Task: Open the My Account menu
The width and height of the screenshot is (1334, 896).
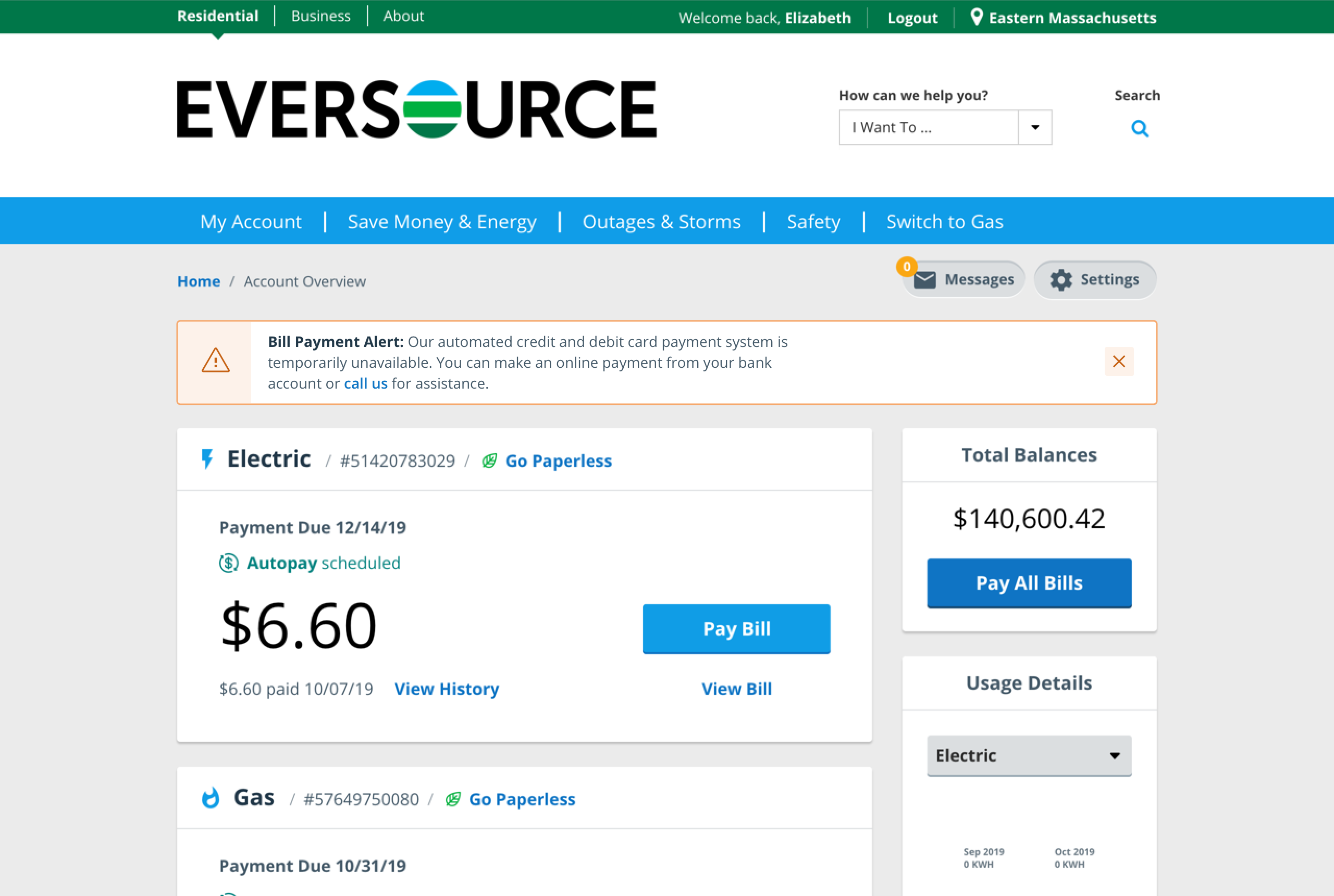Action: (251, 221)
